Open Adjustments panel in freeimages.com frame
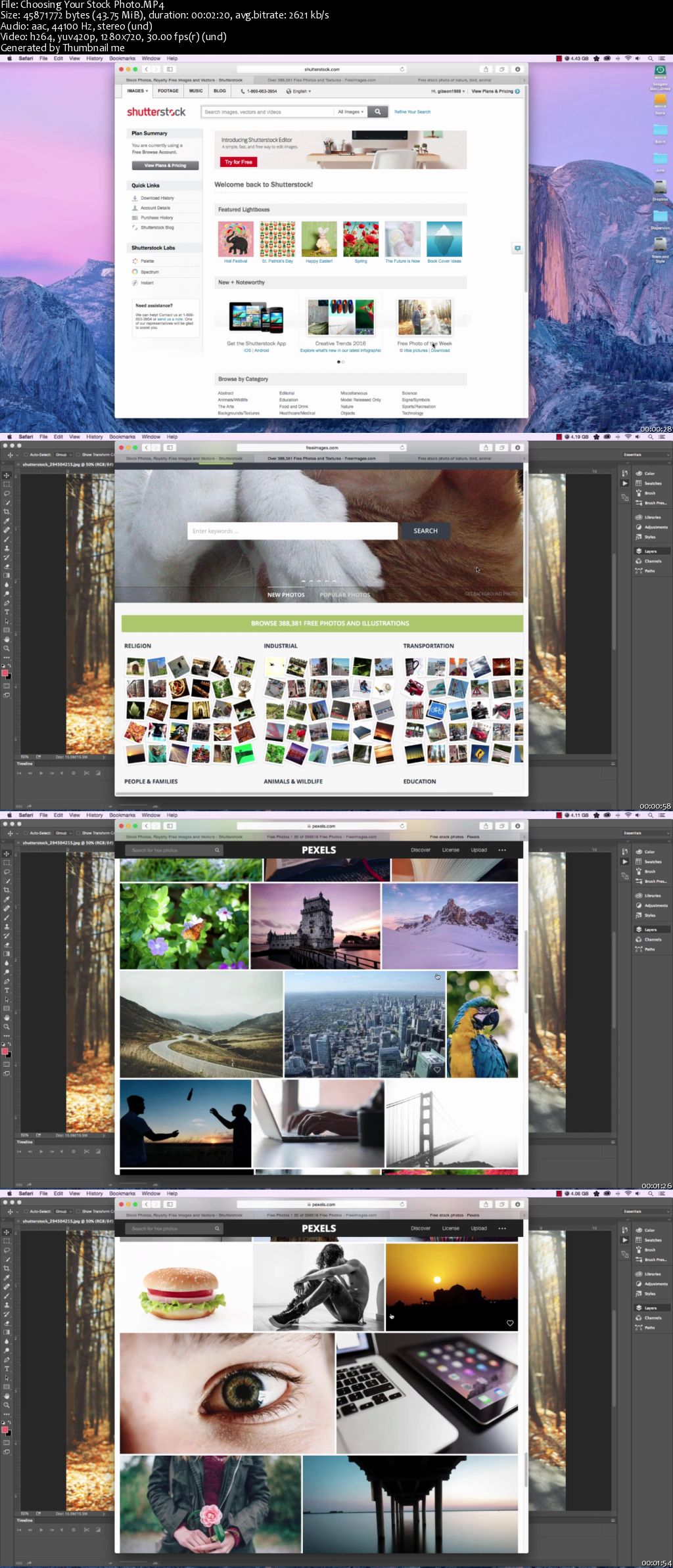The width and height of the screenshot is (673, 1568). pyautogui.click(x=655, y=527)
